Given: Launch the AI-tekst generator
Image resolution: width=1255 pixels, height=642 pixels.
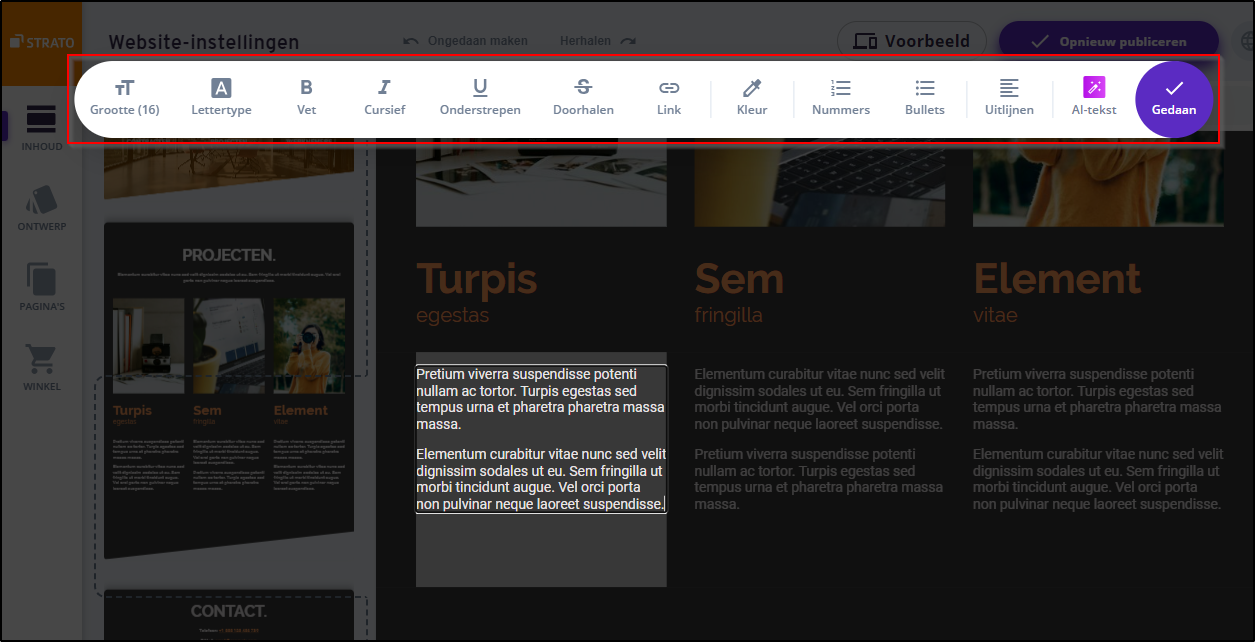Looking at the screenshot, I should click(1094, 98).
